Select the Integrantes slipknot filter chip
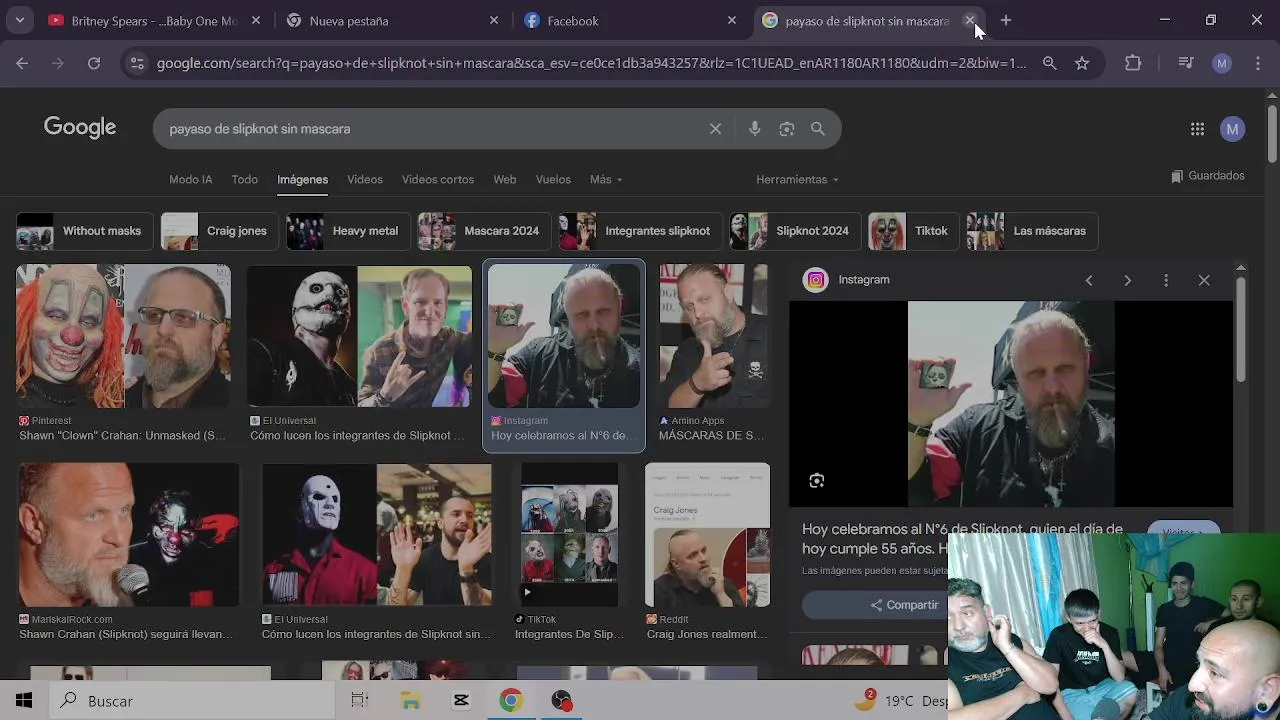 [x=640, y=231]
